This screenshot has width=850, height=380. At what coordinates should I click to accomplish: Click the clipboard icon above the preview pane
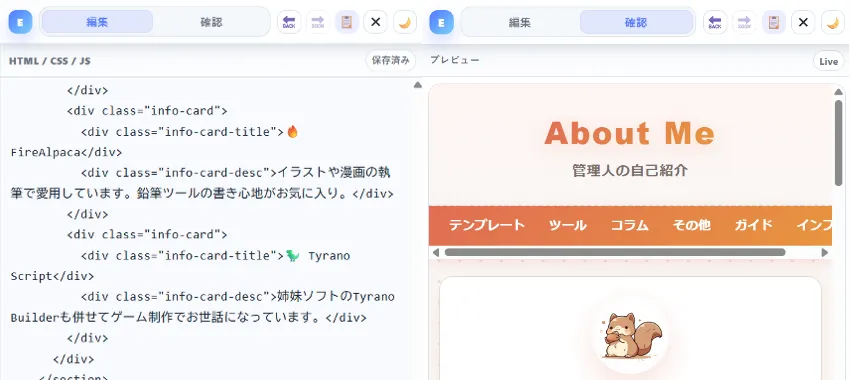click(774, 22)
